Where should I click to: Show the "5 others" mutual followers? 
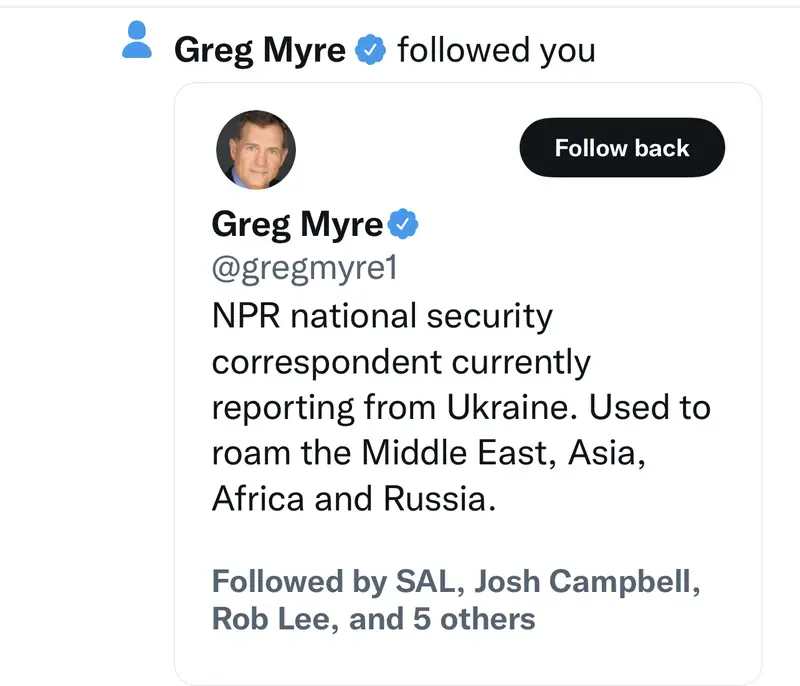[474, 619]
